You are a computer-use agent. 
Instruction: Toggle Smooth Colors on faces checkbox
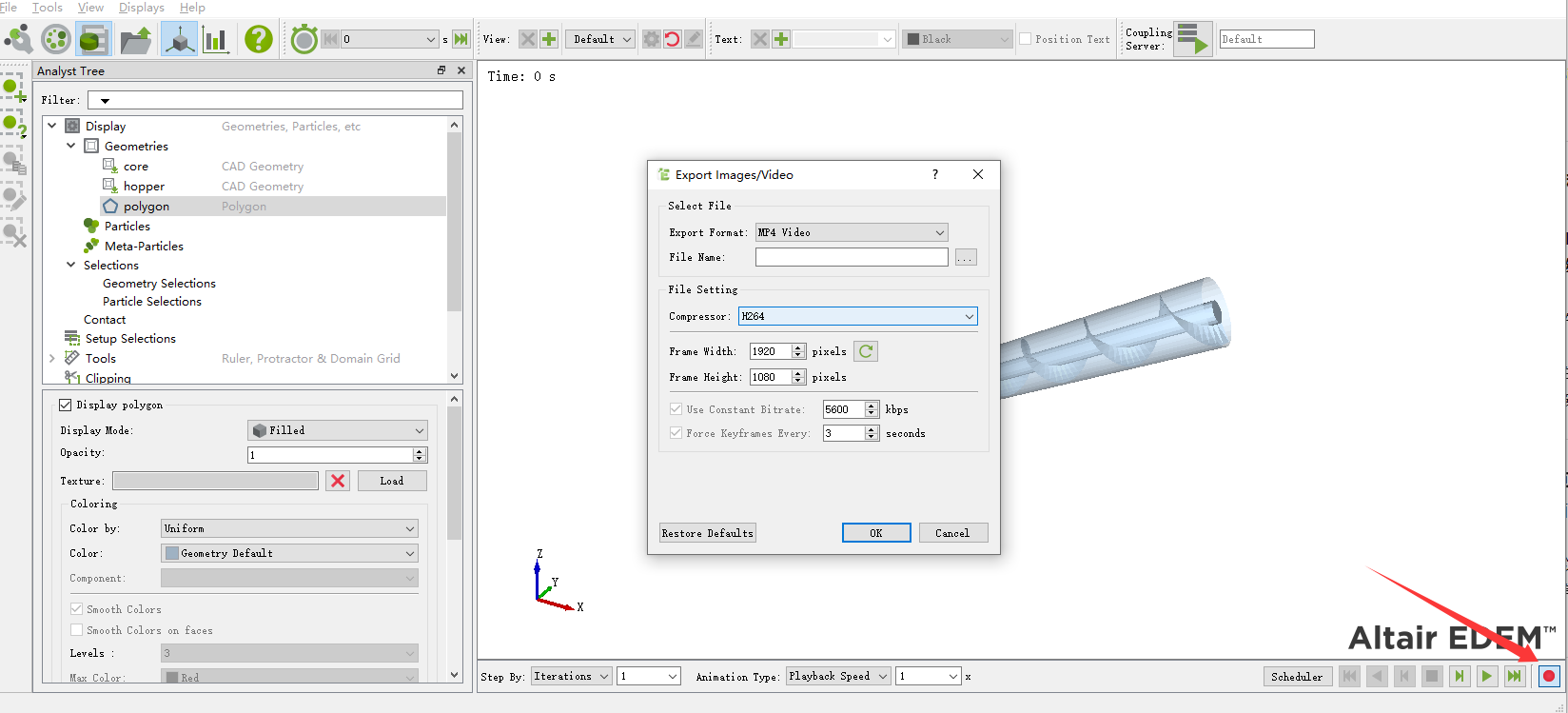click(76, 630)
